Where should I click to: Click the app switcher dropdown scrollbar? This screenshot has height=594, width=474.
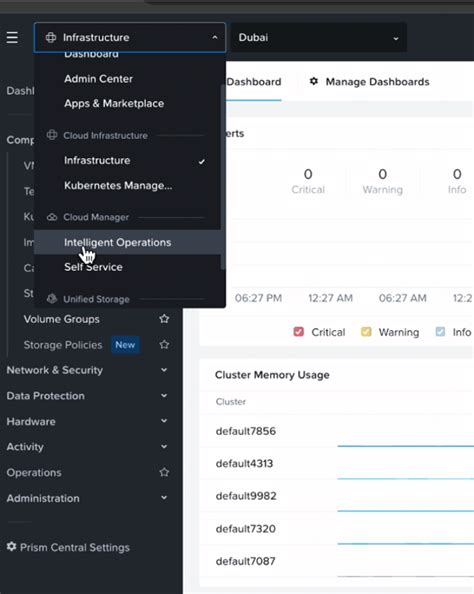[223, 177]
